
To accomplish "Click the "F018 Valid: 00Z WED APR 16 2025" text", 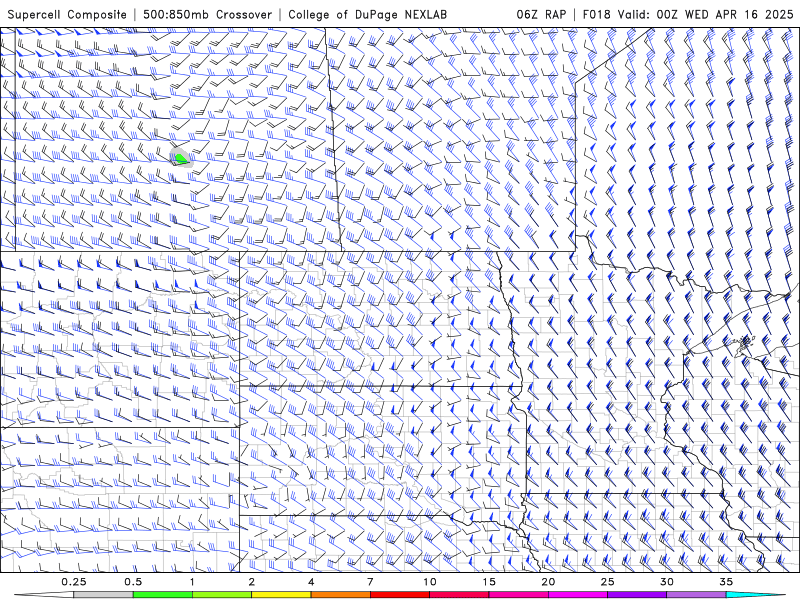I will (x=688, y=14).
